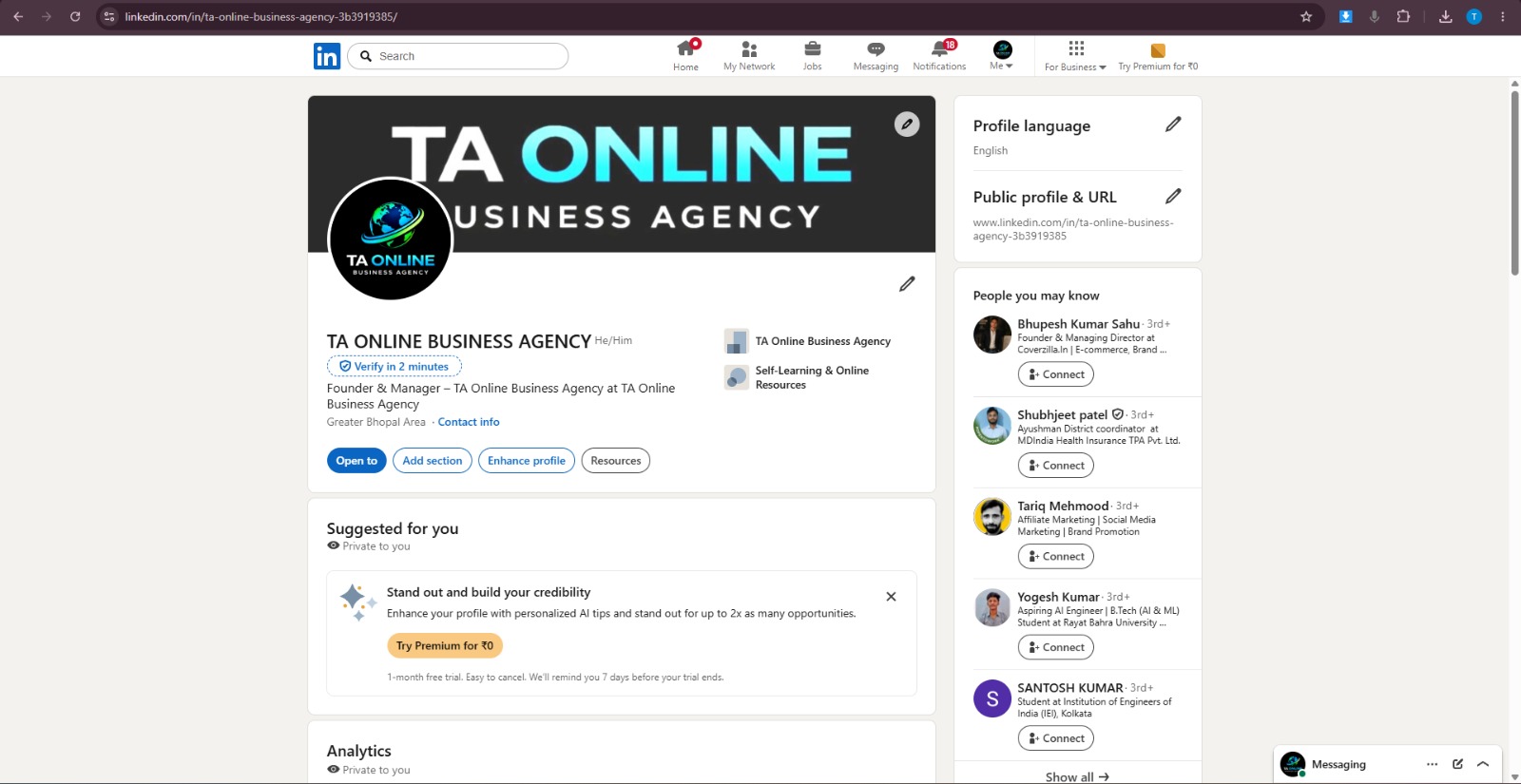Connect with Yogesh Kumar
The image size is (1521, 784).
pos(1055,647)
